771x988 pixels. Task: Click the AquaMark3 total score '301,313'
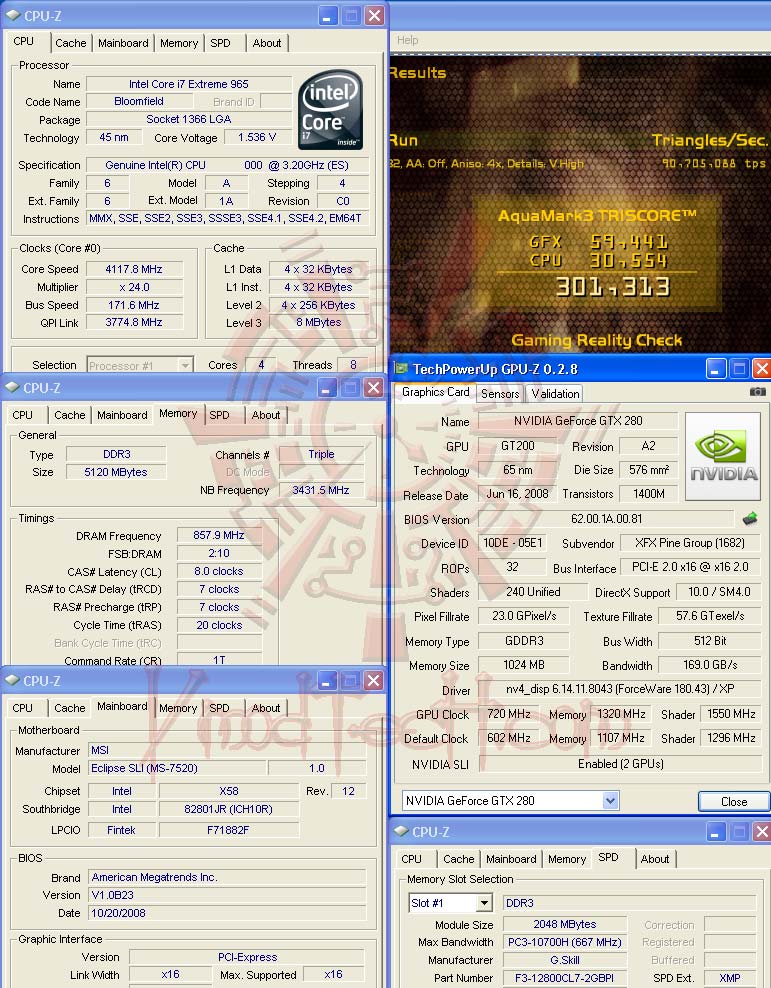pyautogui.click(x=613, y=287)
